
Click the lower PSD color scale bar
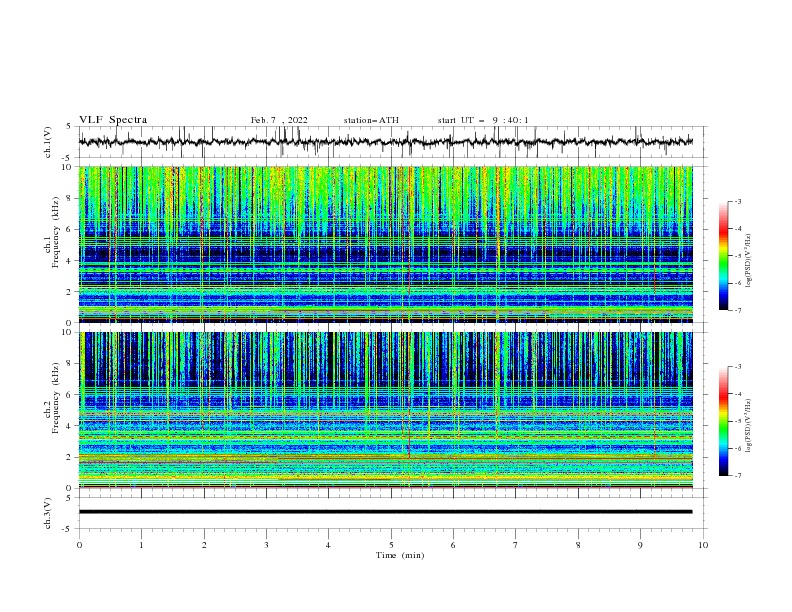(723, 421)
